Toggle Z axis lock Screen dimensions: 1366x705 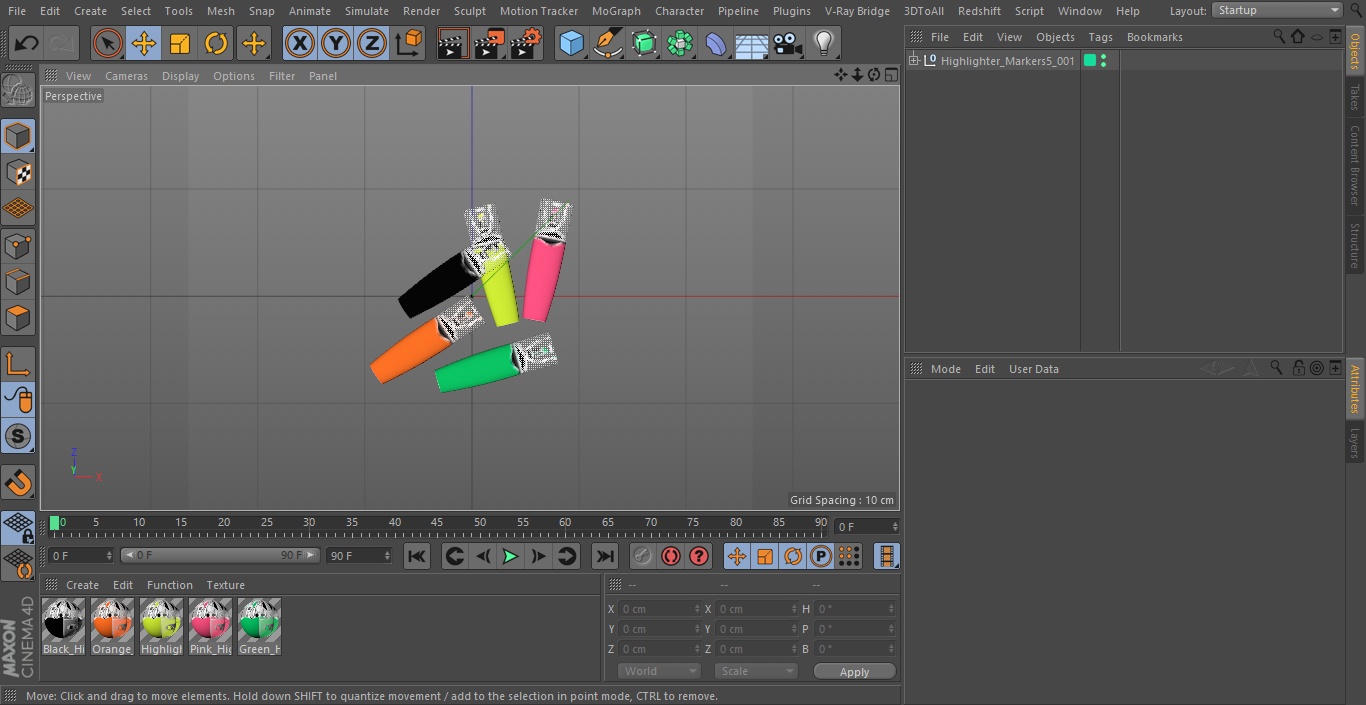372,43
